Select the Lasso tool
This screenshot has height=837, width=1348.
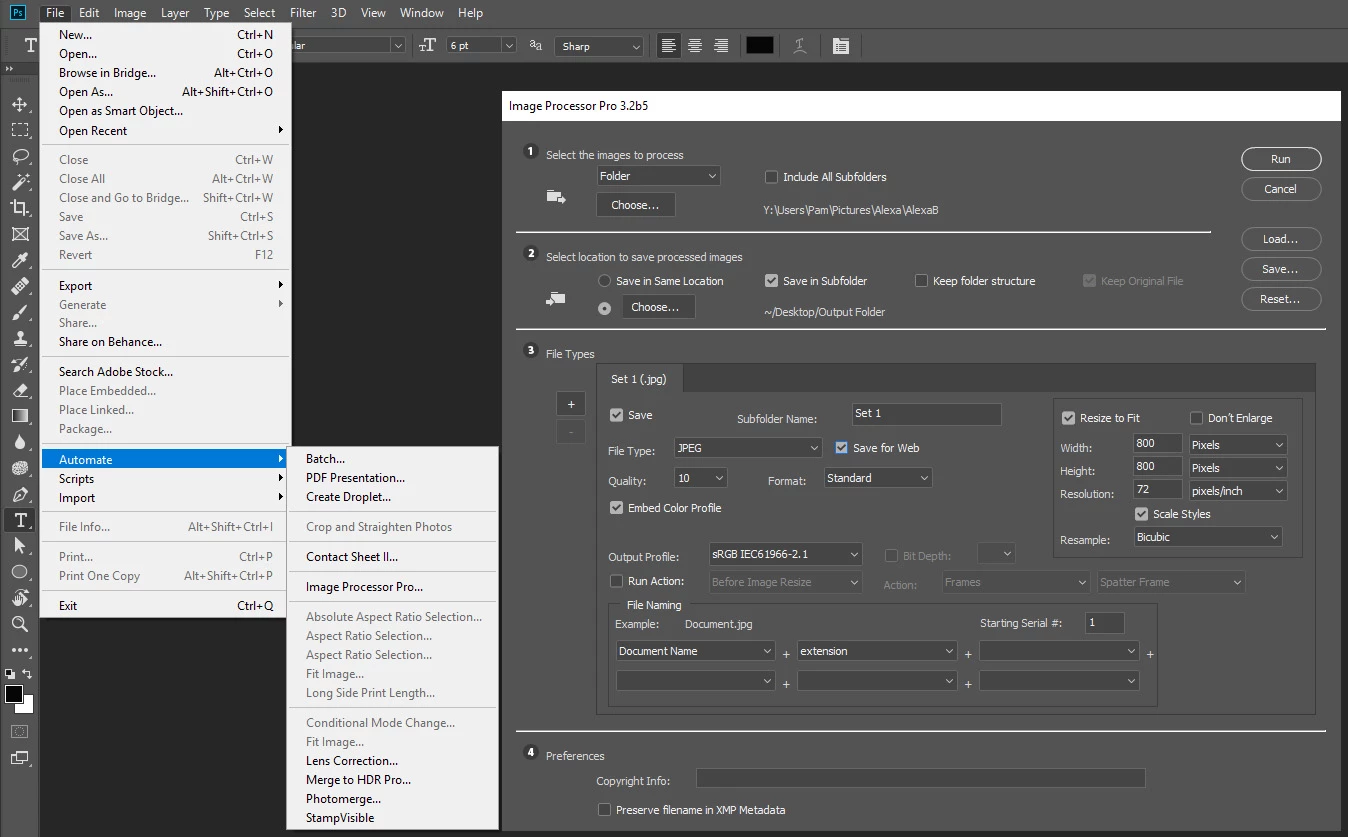pos(19,156)
